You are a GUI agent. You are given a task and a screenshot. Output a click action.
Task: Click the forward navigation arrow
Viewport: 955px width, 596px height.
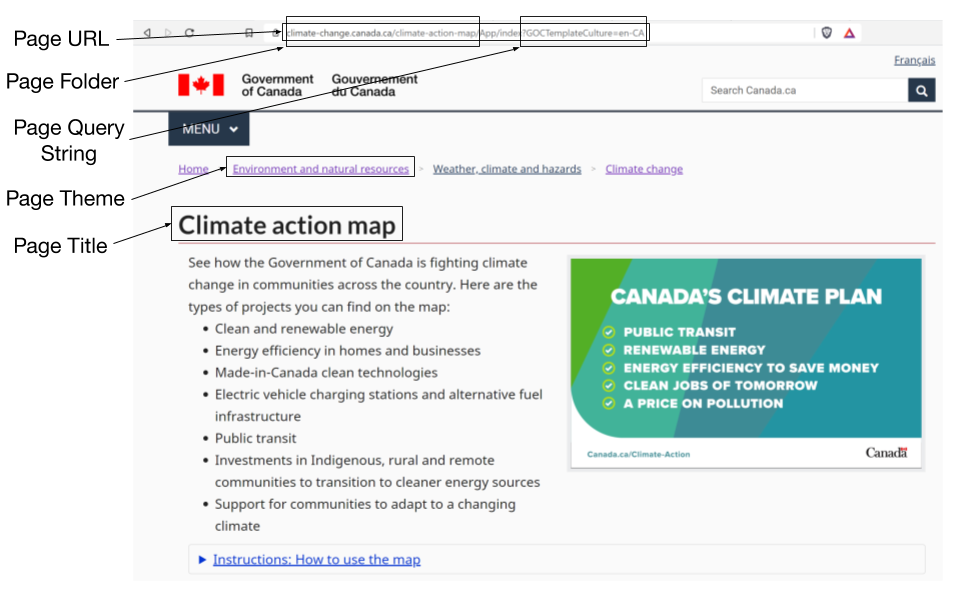(x=169, y=32)
